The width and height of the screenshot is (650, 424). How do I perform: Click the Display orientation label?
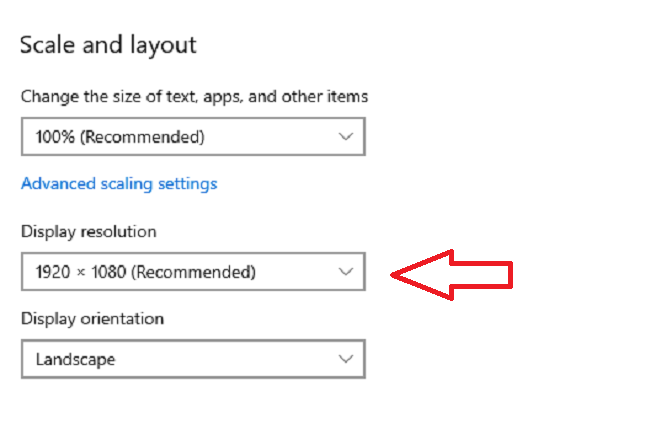[92, 318]
